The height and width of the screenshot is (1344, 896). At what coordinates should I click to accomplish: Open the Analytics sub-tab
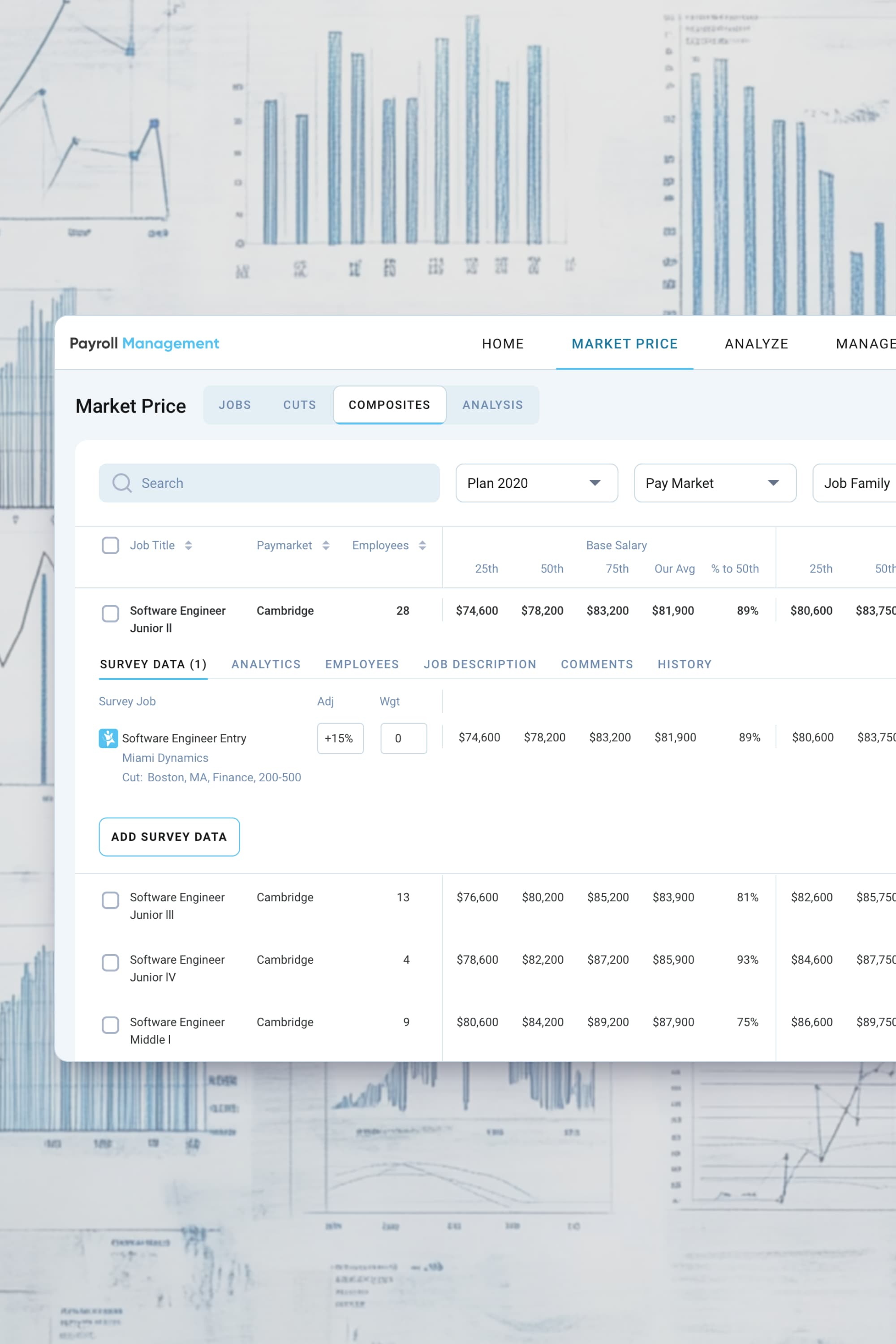click(266, 664)
